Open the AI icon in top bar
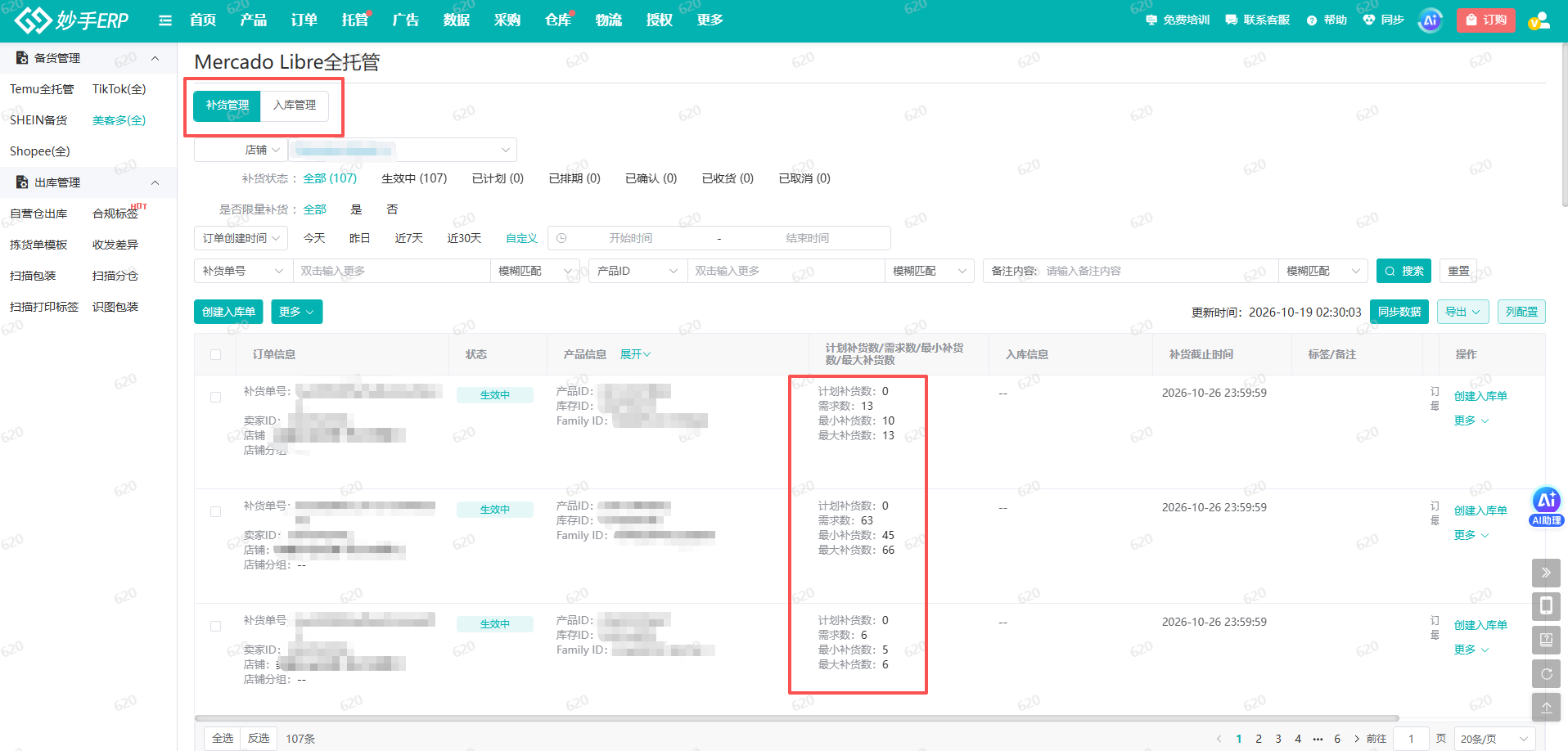Viewport: 1568px width, 751px height. click(x=1430, y=20)
